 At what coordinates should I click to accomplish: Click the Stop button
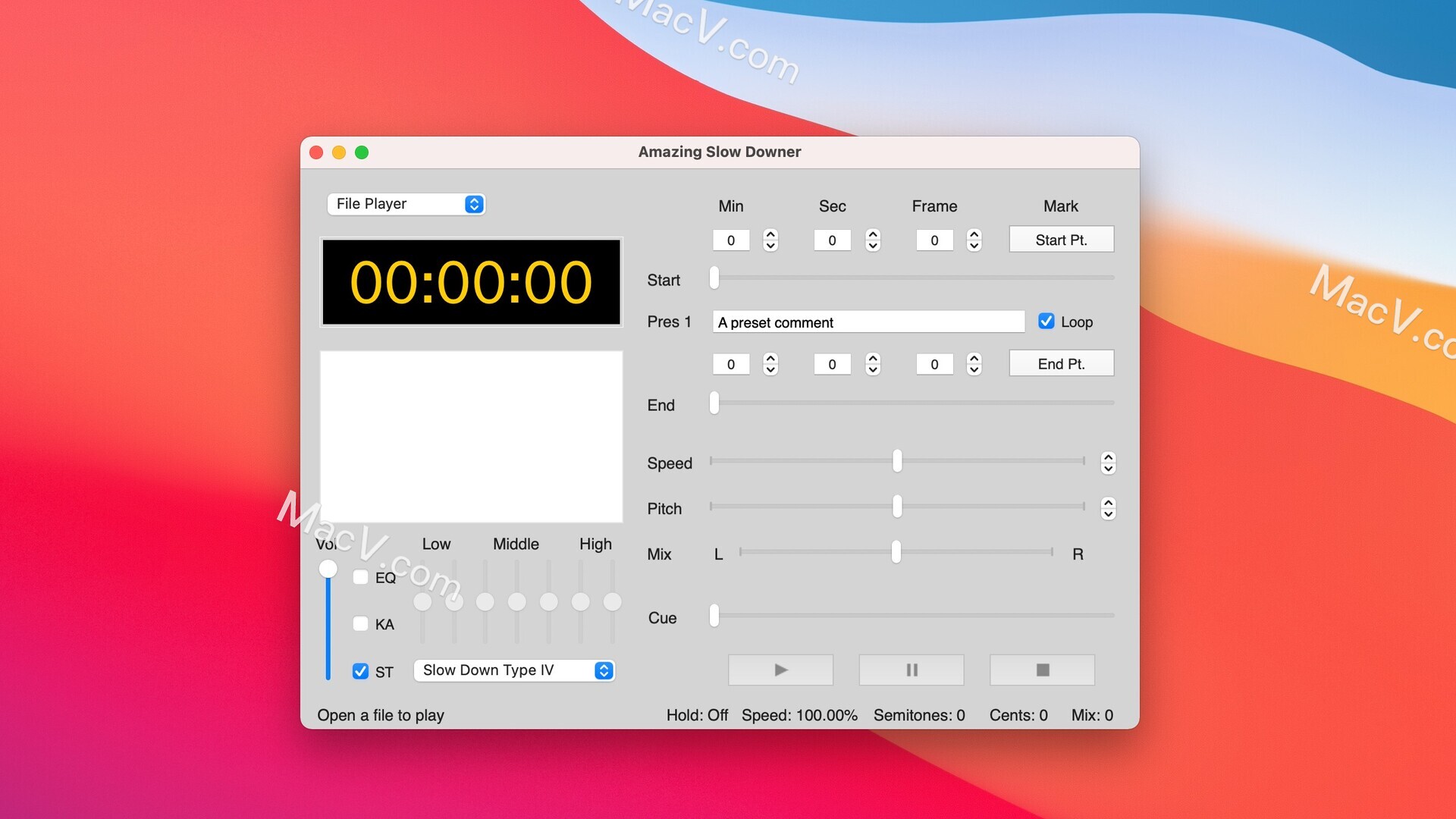click(x=1042, y=670)
